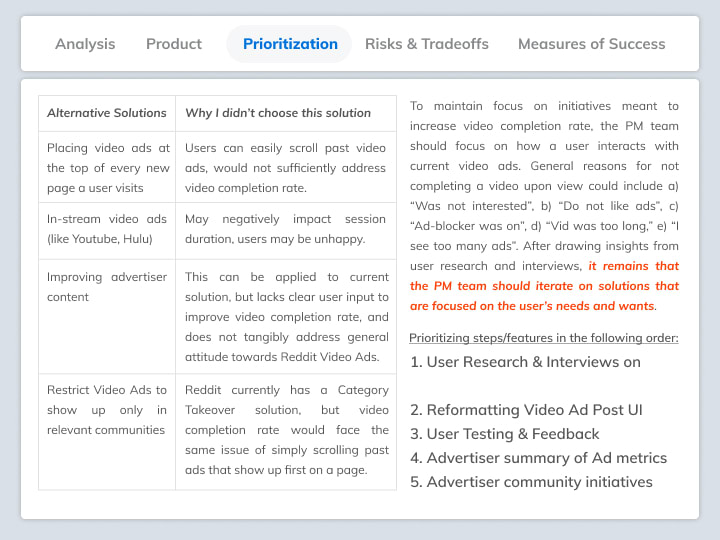
Task: Click the Why I didn't choose header
Action: [286, 113]
